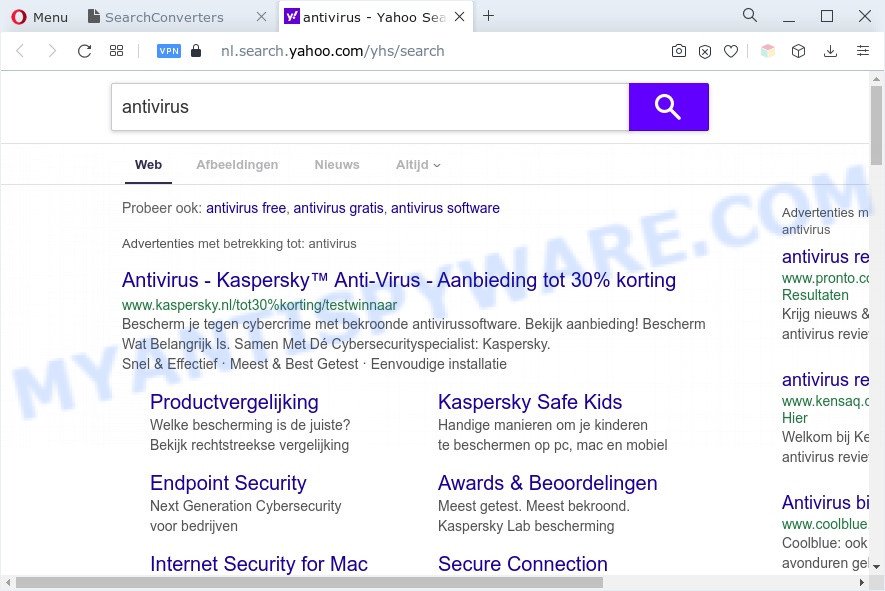Reload the current page

(x=84, y=51)
